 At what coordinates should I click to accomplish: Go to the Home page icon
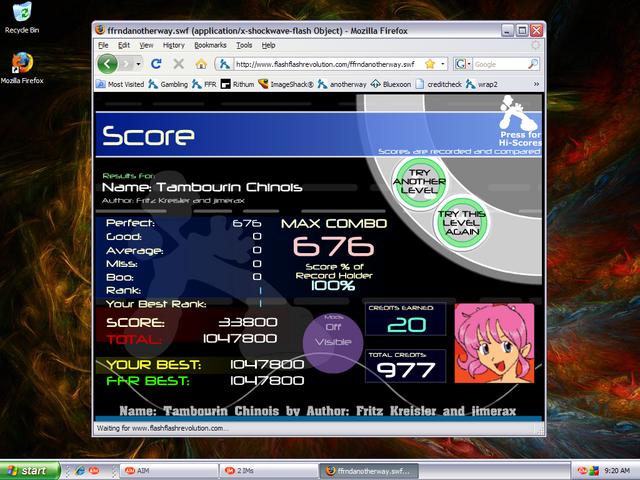(x=201, y=64)
